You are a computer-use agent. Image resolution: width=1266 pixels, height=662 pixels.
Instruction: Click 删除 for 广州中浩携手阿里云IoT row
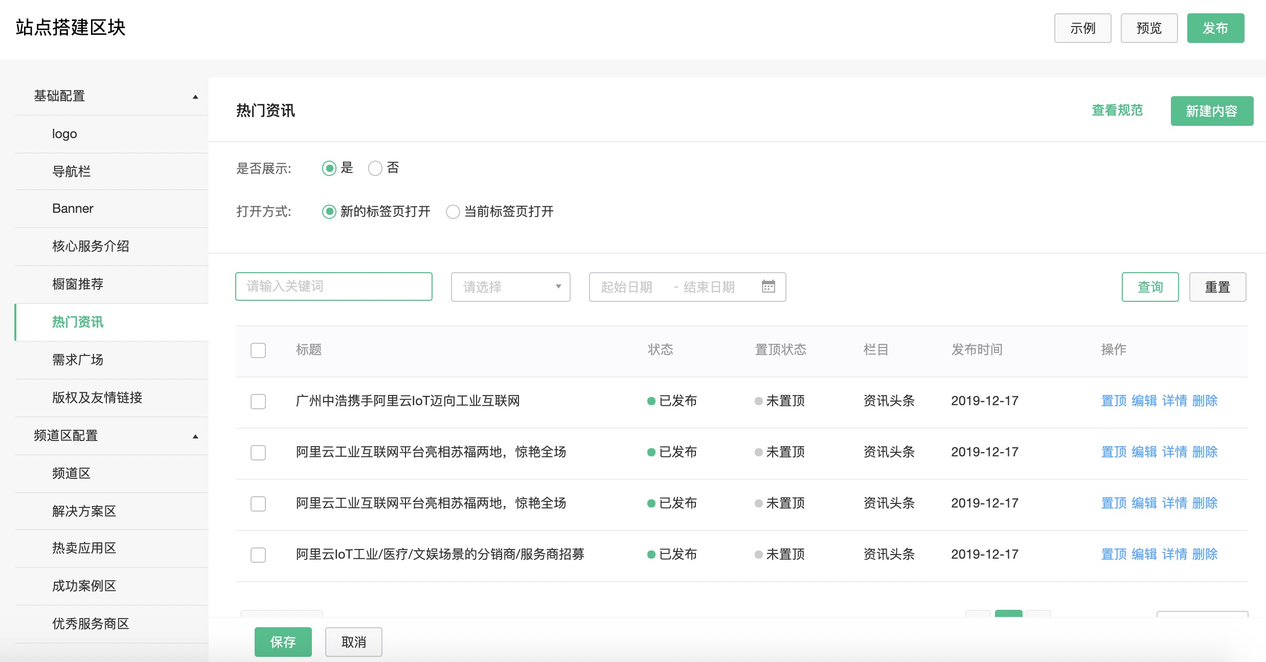coord(1205,401)
